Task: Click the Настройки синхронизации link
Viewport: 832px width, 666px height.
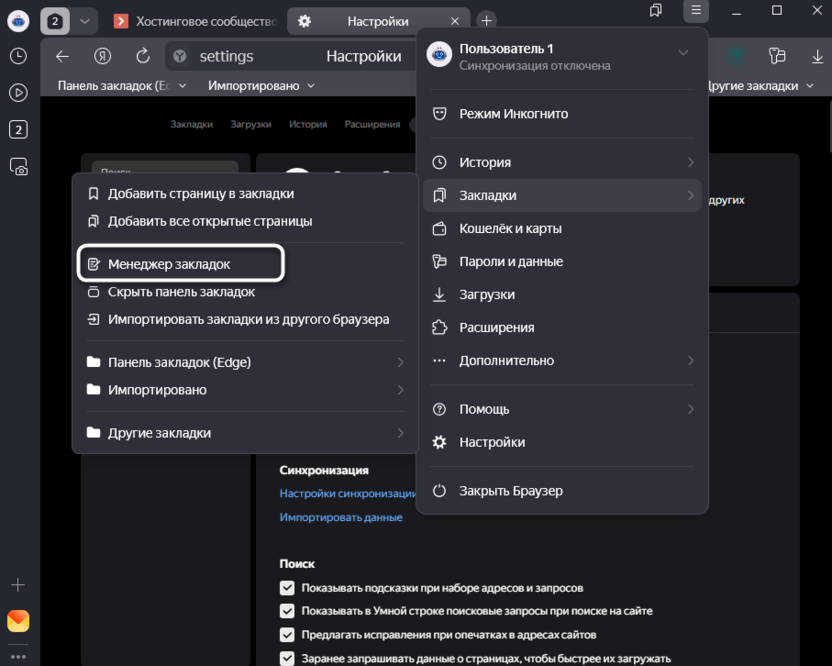Action: coord(347,493)
